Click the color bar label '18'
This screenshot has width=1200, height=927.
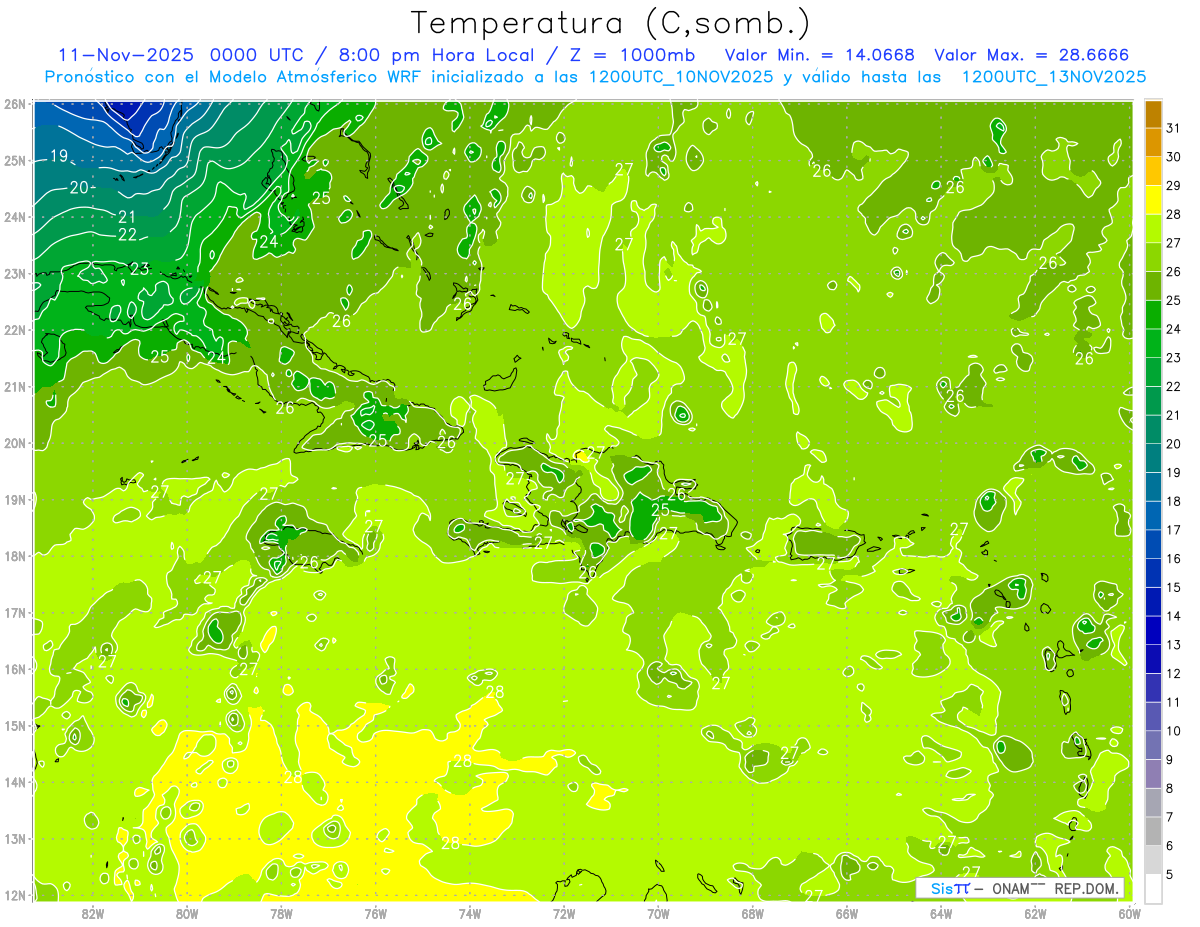click(1173, 501)
